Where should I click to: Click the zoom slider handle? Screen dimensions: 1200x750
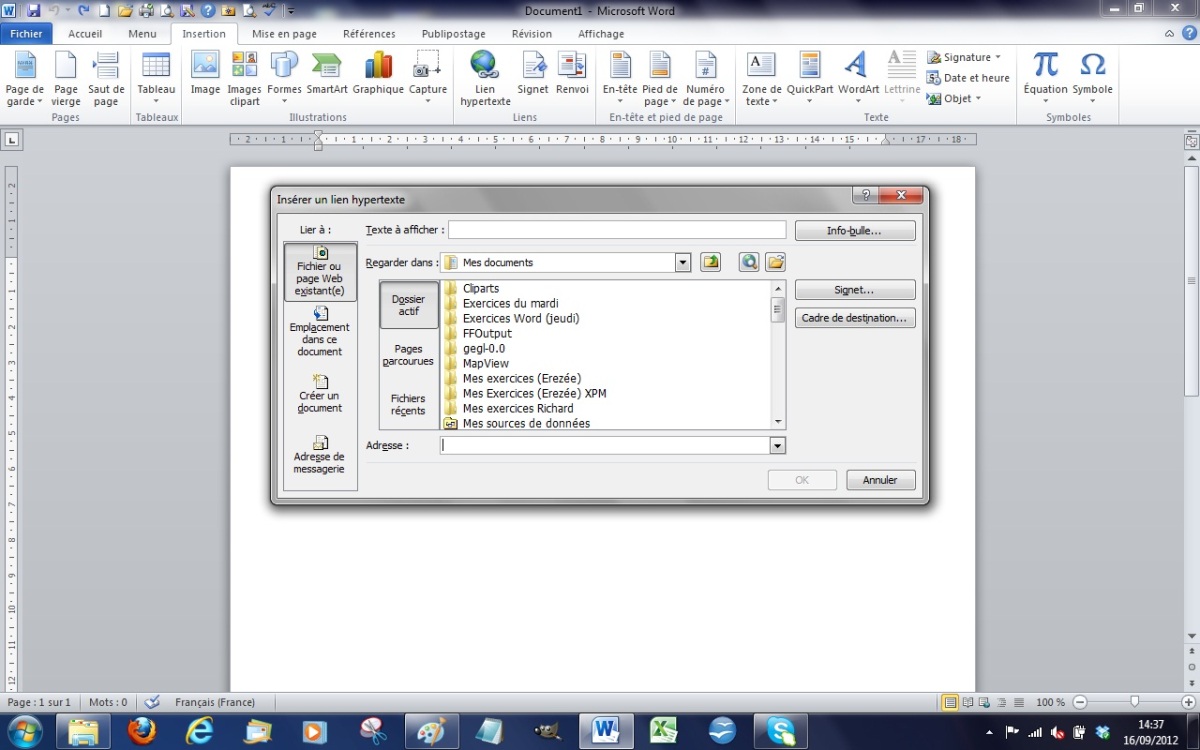tap(1134, 702)
